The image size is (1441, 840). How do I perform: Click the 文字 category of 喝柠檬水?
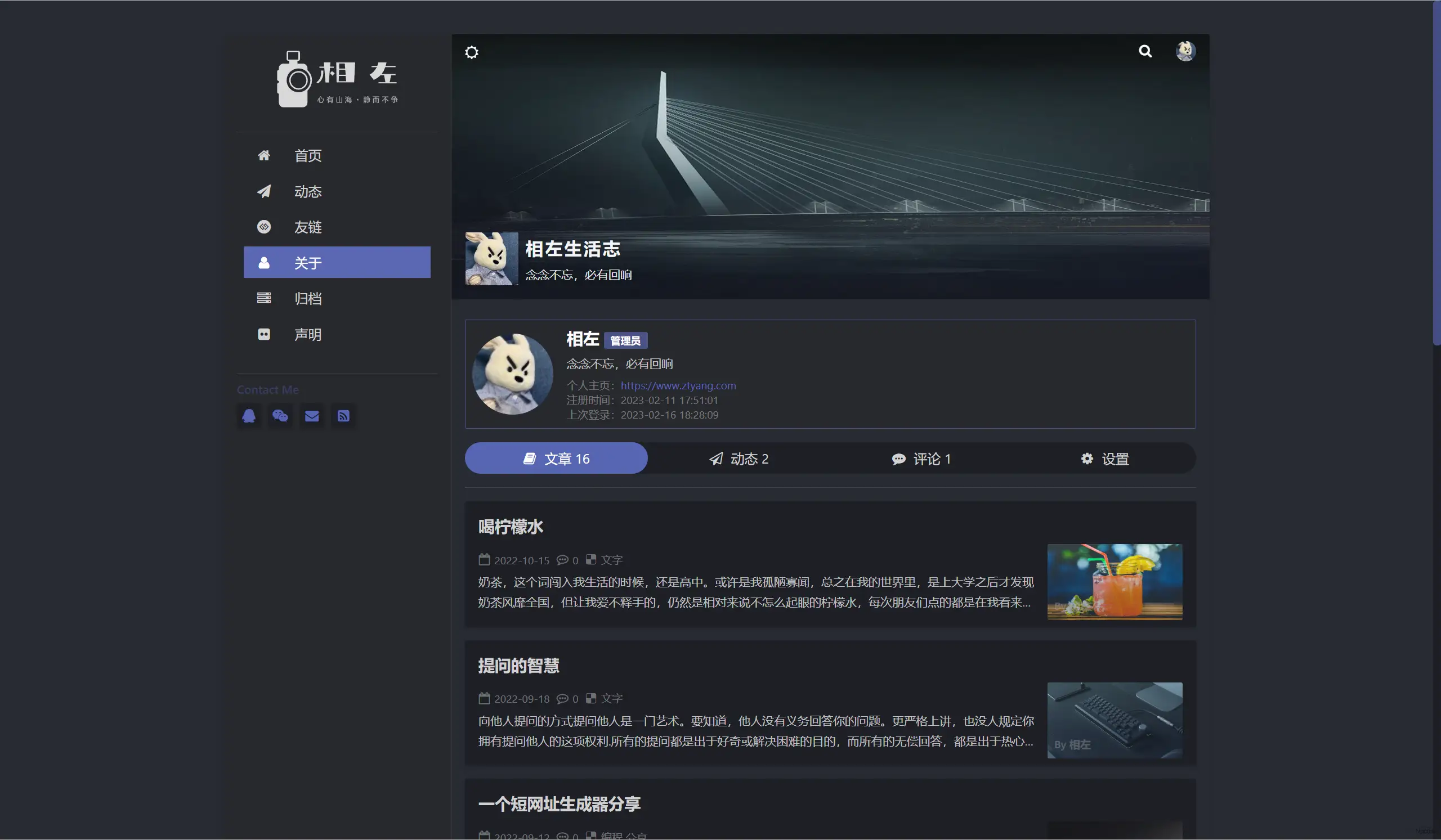pos(611,560)
